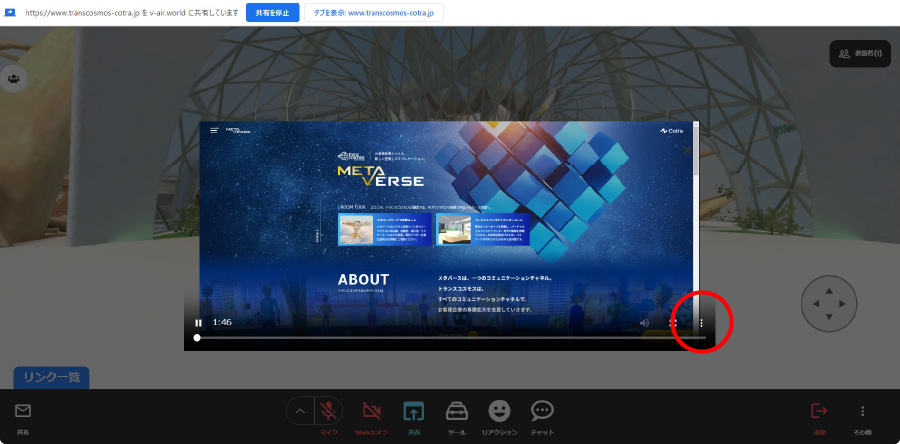Click the video progress bar
900x444 pixels.
(451, 338)
